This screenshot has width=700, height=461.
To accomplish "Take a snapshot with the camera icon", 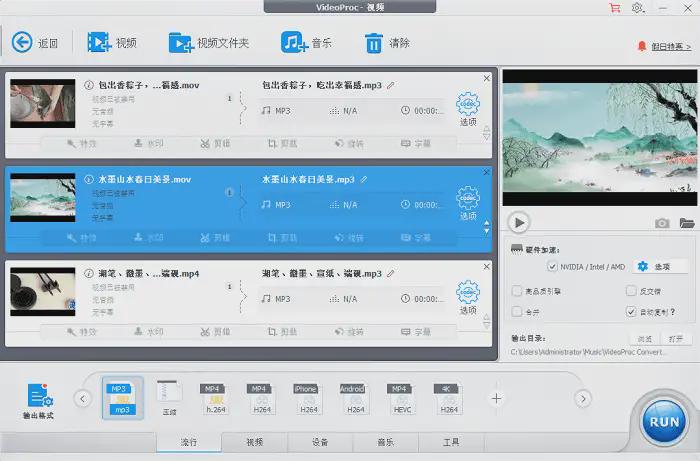I will pyautogui.click(x=662, y=222).
